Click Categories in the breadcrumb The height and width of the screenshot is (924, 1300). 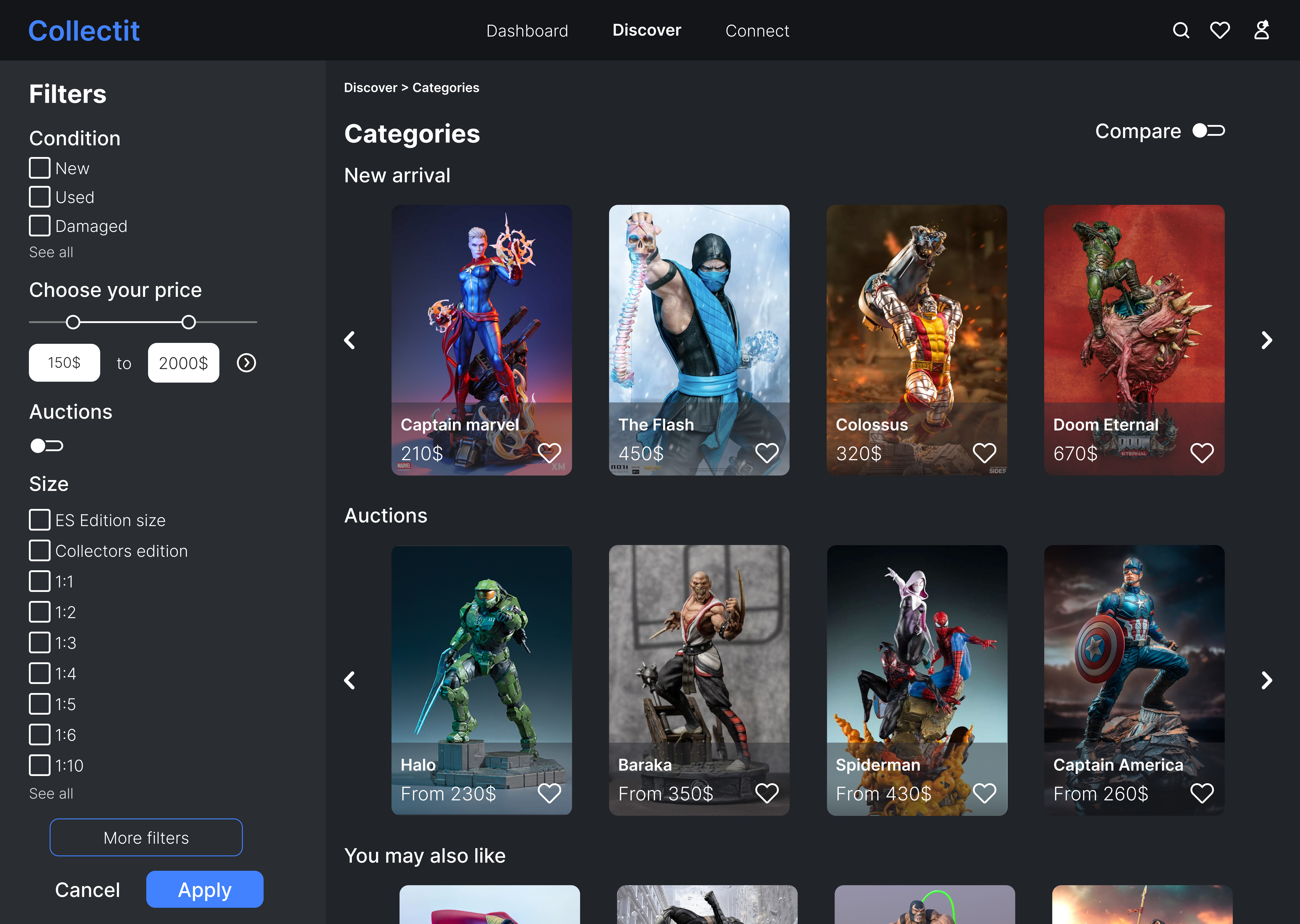point(446,88)
